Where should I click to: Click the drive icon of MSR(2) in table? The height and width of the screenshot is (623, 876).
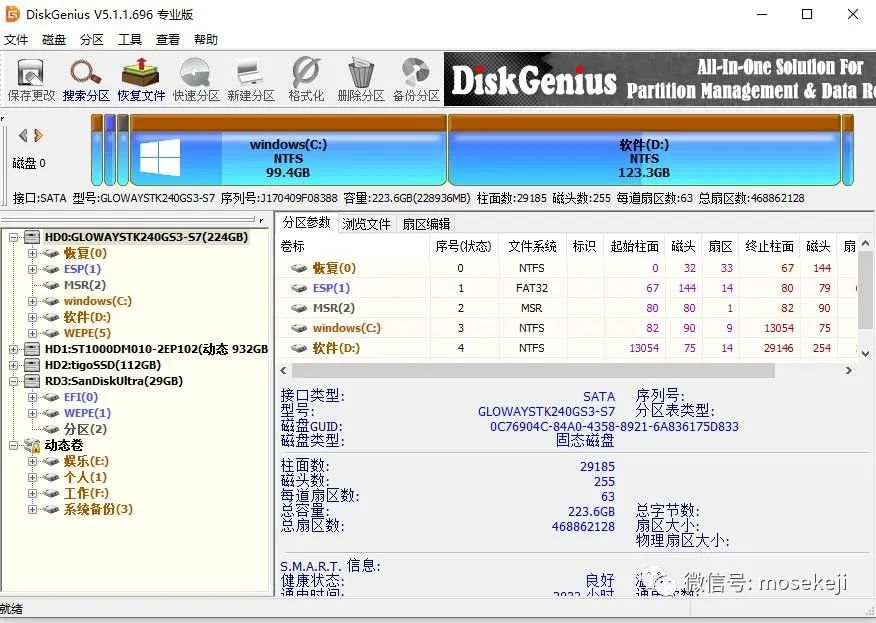tap(299, 308)
